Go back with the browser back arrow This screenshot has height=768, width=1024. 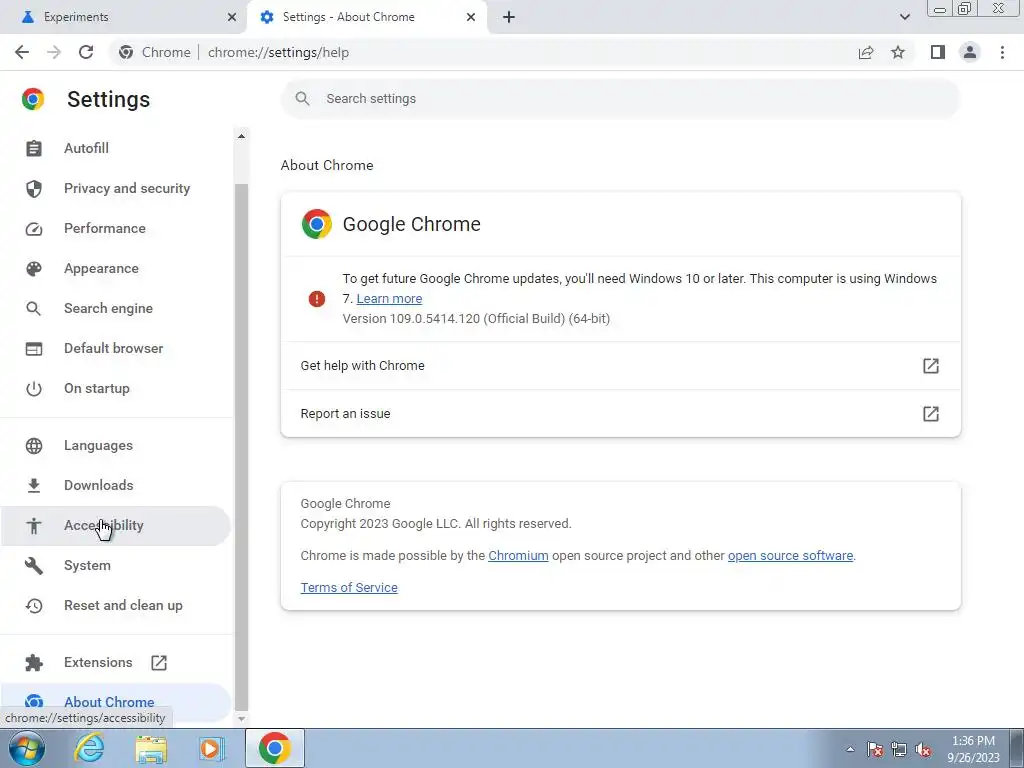pos(22,52)
